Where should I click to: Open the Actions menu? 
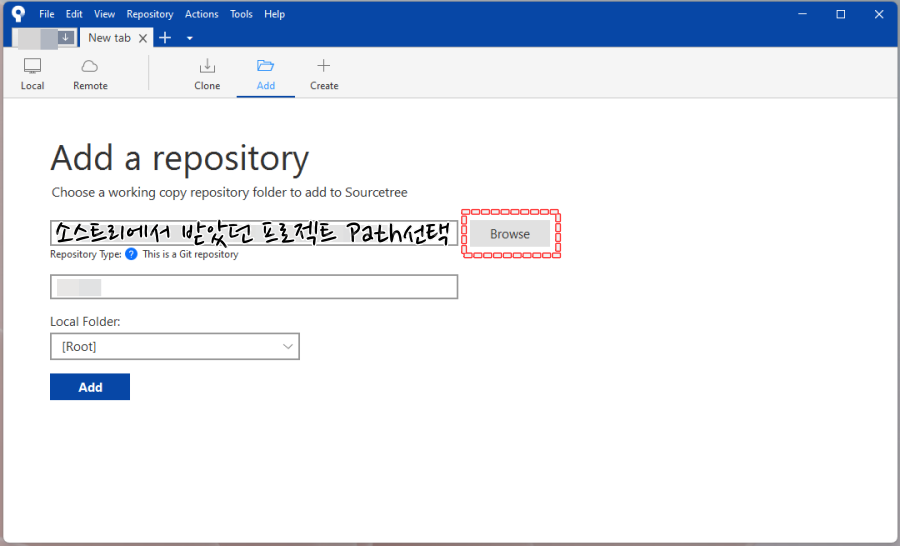pyautogui.click(x=201, y=14)
